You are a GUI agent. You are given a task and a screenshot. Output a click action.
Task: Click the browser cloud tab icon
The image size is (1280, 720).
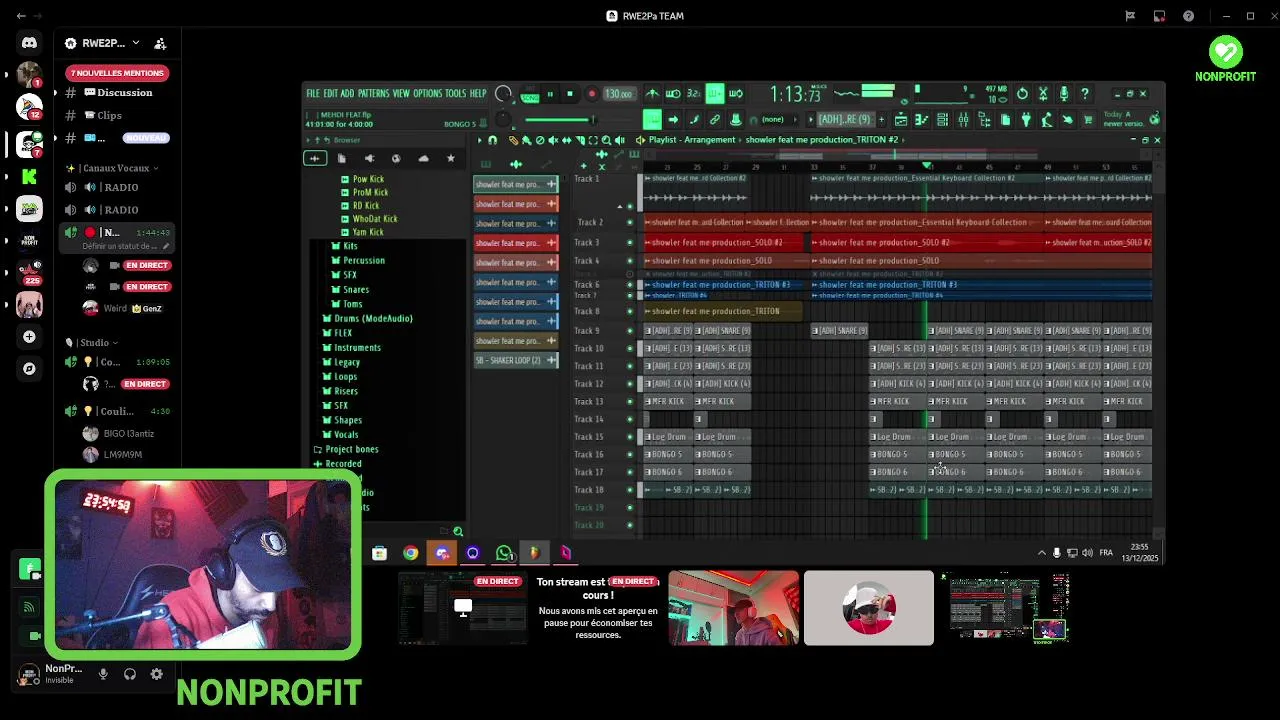coord(423,159)
